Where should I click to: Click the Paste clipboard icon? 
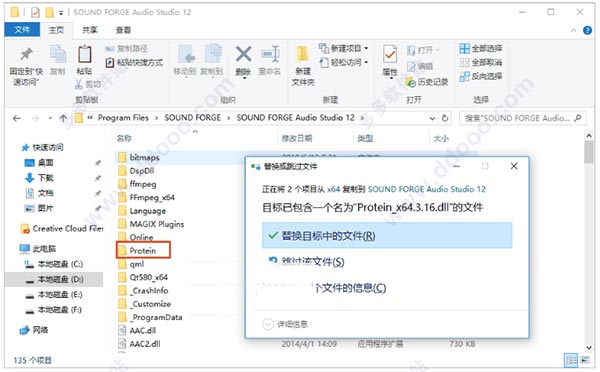[x=84, y=54]
